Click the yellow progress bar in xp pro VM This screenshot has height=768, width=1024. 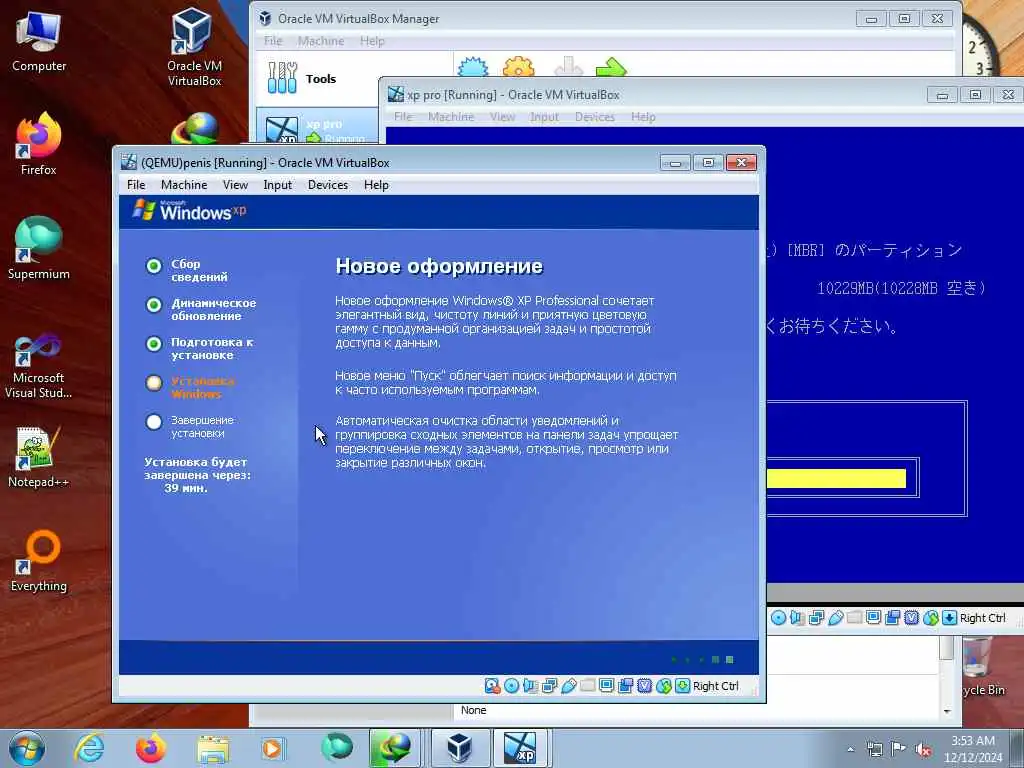point(836,479)
